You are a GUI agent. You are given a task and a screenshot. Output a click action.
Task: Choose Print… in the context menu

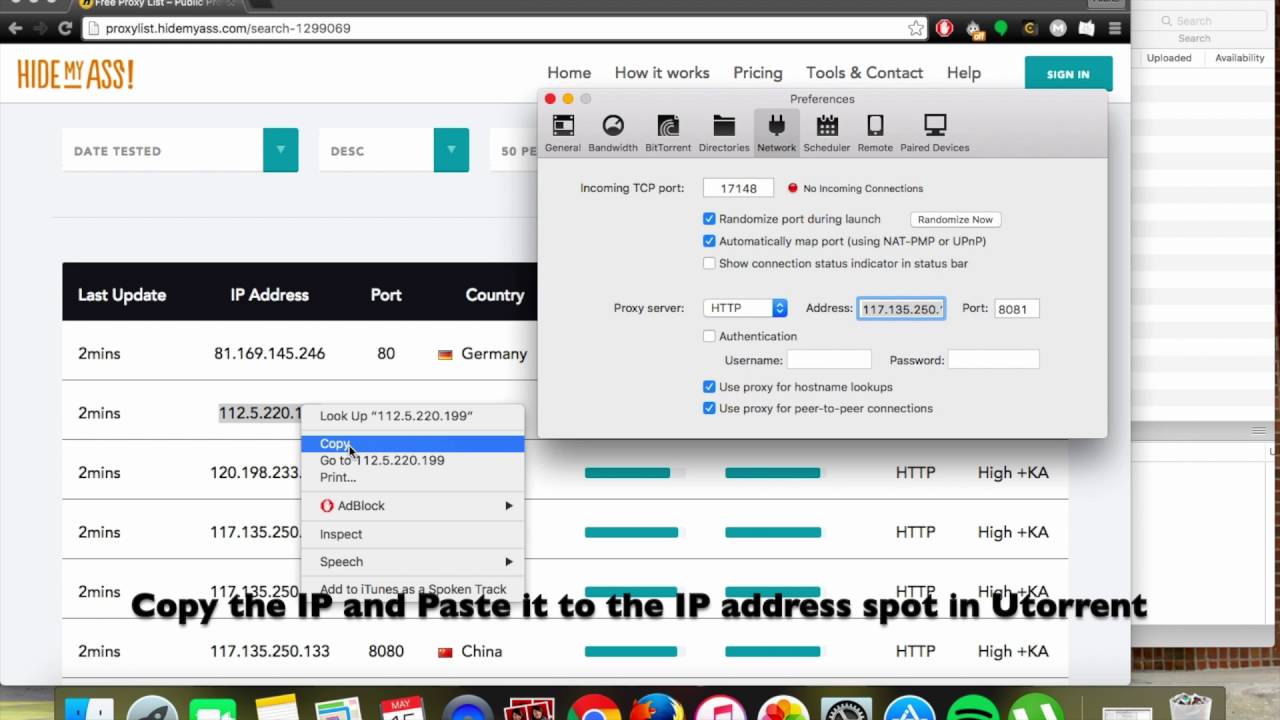tap(412, 477)
